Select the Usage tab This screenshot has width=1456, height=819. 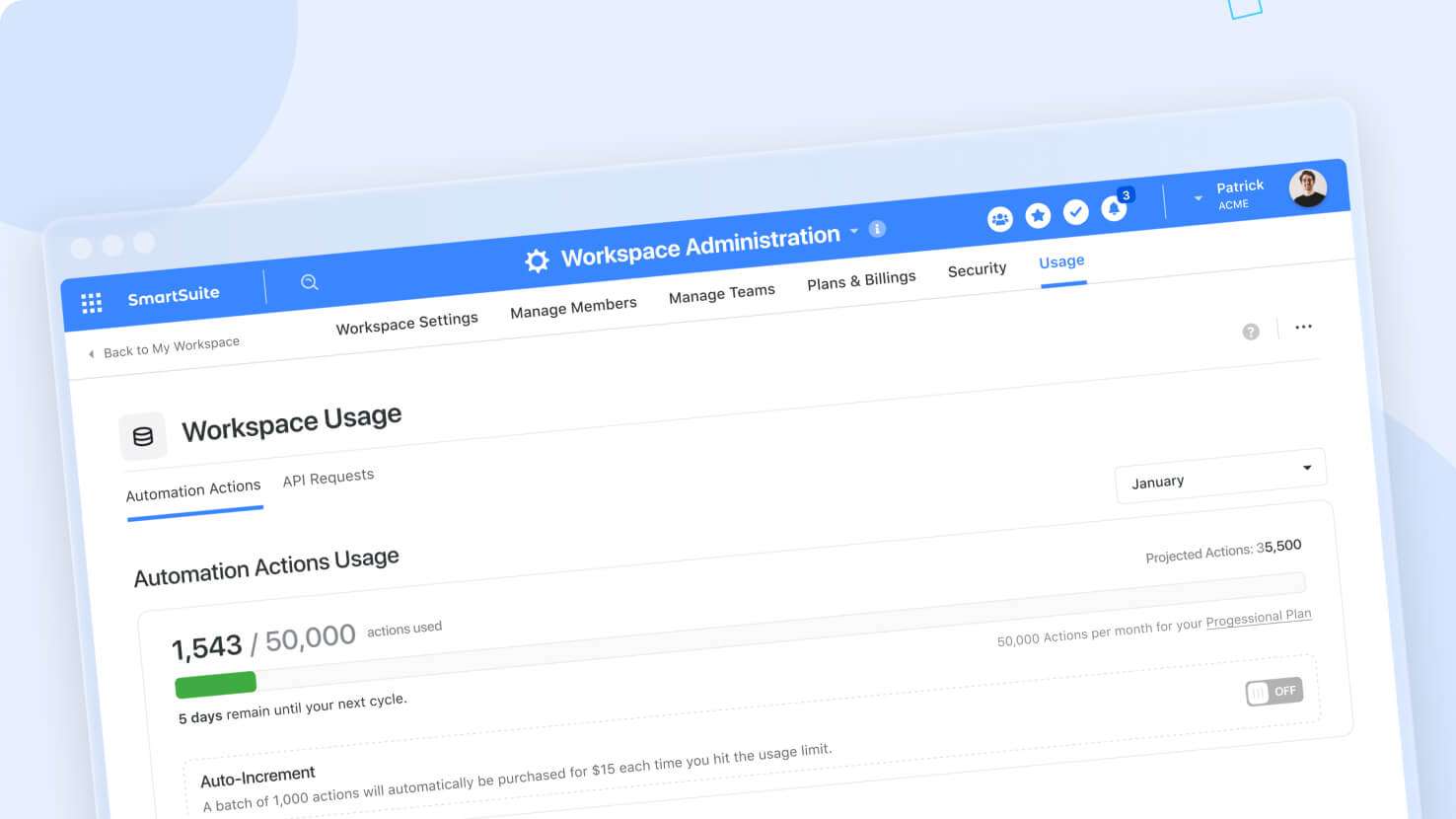pyautogui.click(x=1061, y=261)
